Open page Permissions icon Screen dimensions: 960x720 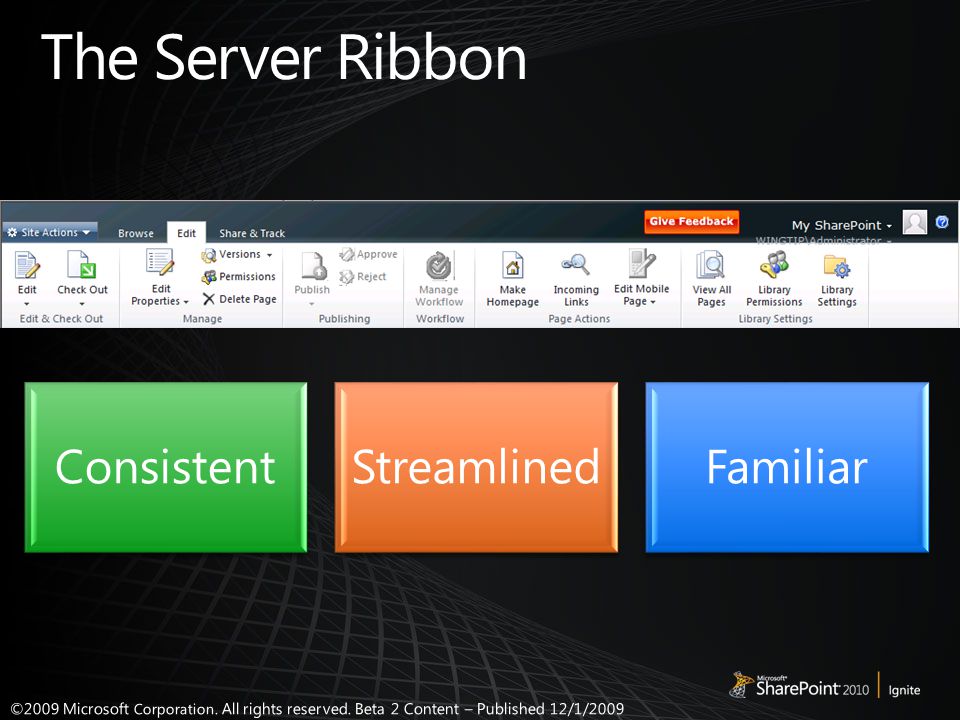coord(209,277)
